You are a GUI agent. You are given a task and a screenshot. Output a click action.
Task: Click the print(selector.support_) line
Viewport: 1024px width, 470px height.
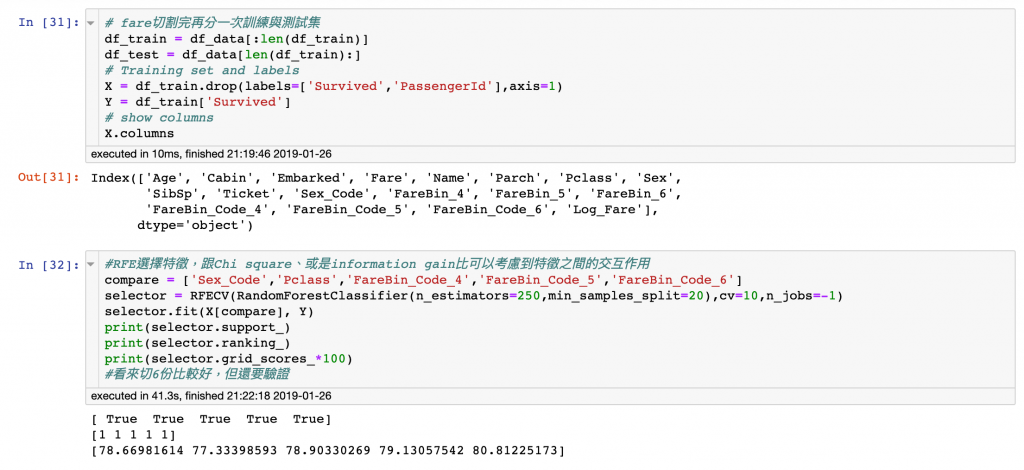coord(197,328)
